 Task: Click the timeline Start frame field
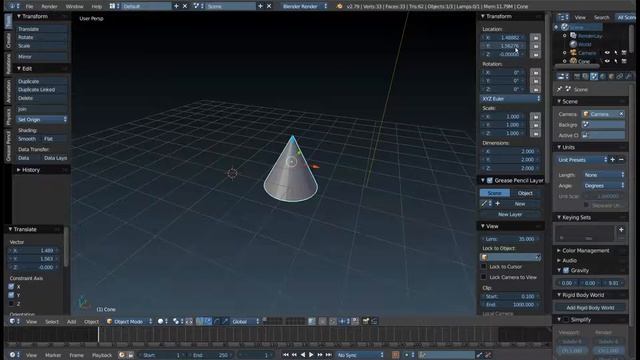(x=161, y=355)
